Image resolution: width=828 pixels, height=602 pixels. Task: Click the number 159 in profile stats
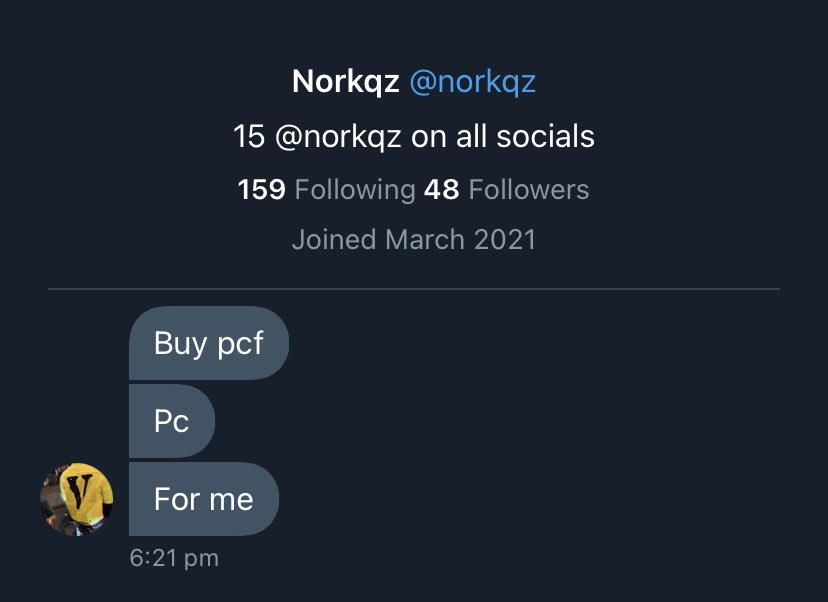(261, 189)
